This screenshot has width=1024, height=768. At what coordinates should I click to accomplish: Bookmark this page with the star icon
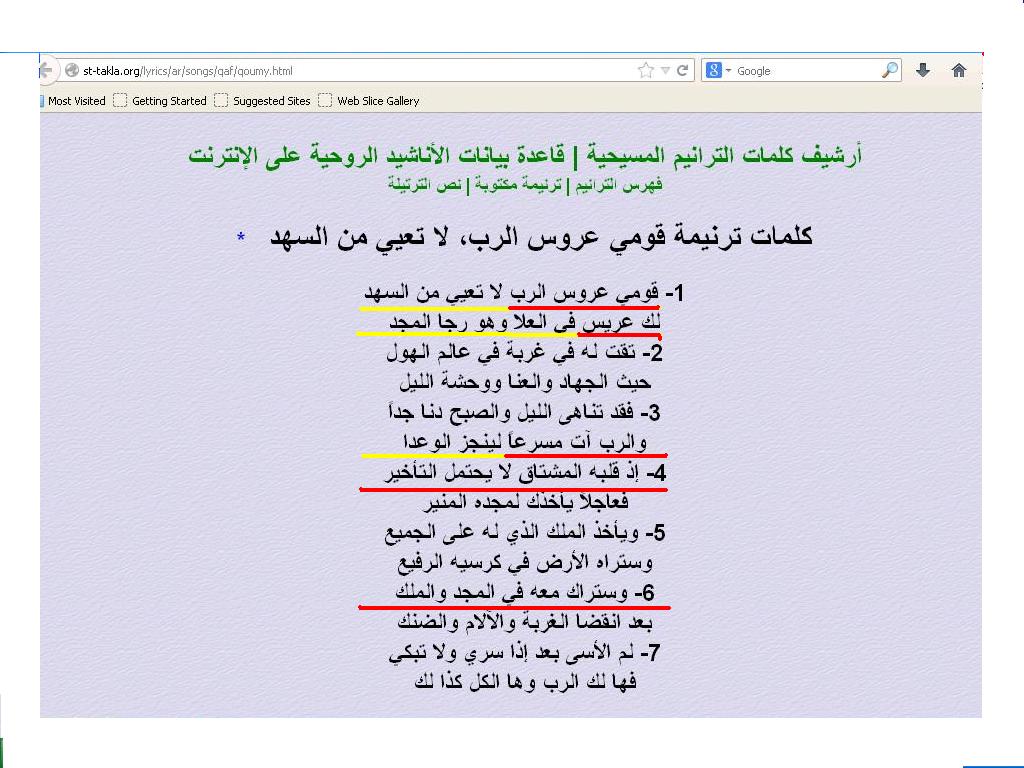click(646, 71)
